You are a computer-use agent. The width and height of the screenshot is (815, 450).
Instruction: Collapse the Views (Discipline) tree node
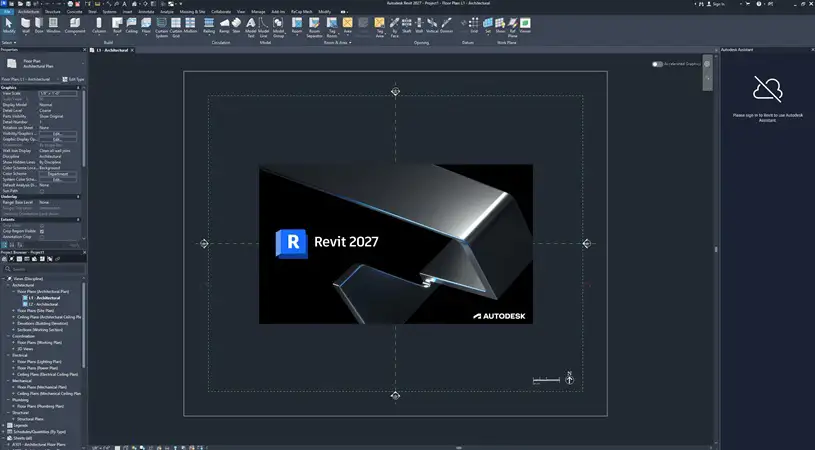3,279
